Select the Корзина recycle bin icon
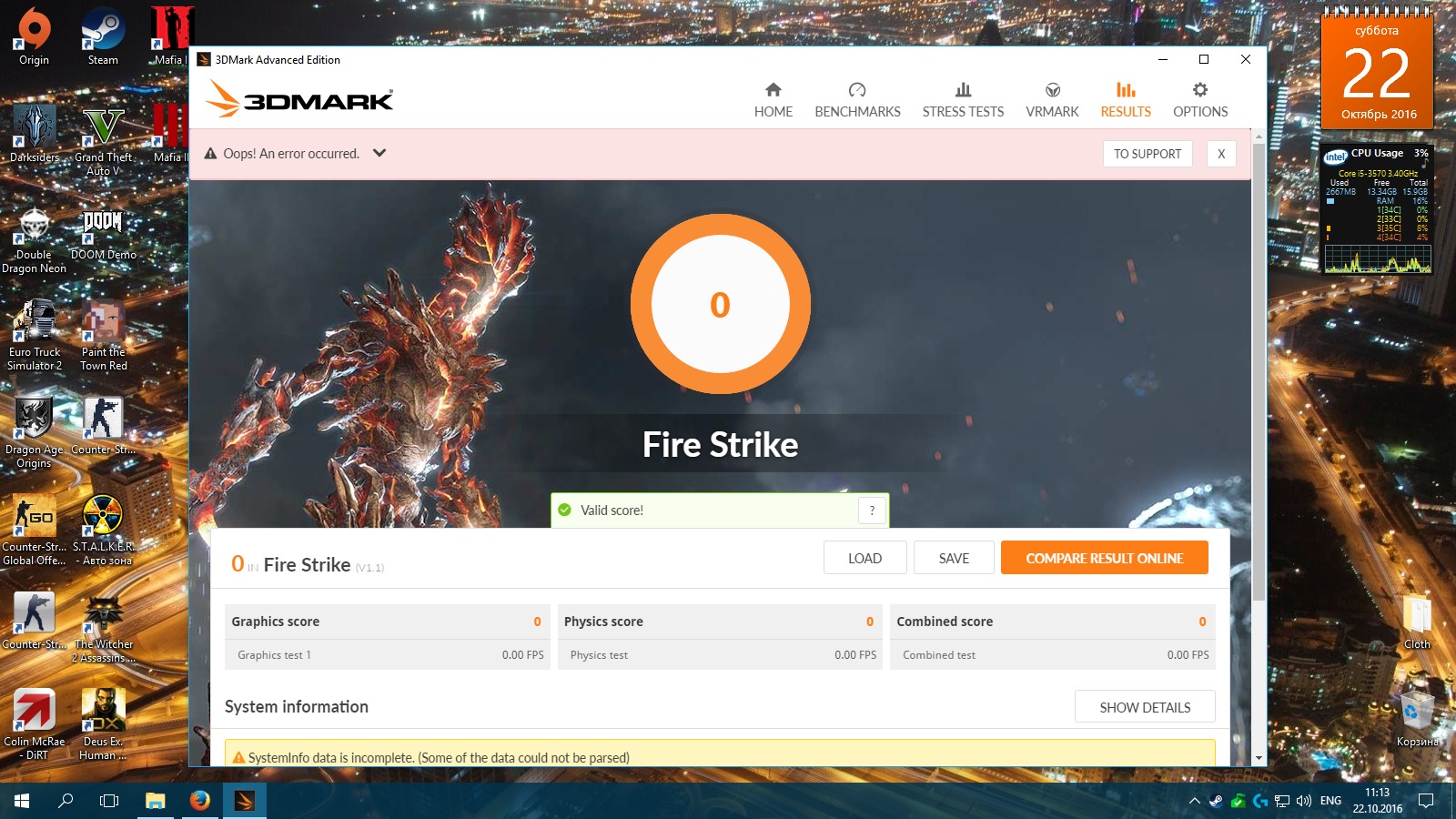Viewport: 1456px width, 819px height. click(1417, 719)
